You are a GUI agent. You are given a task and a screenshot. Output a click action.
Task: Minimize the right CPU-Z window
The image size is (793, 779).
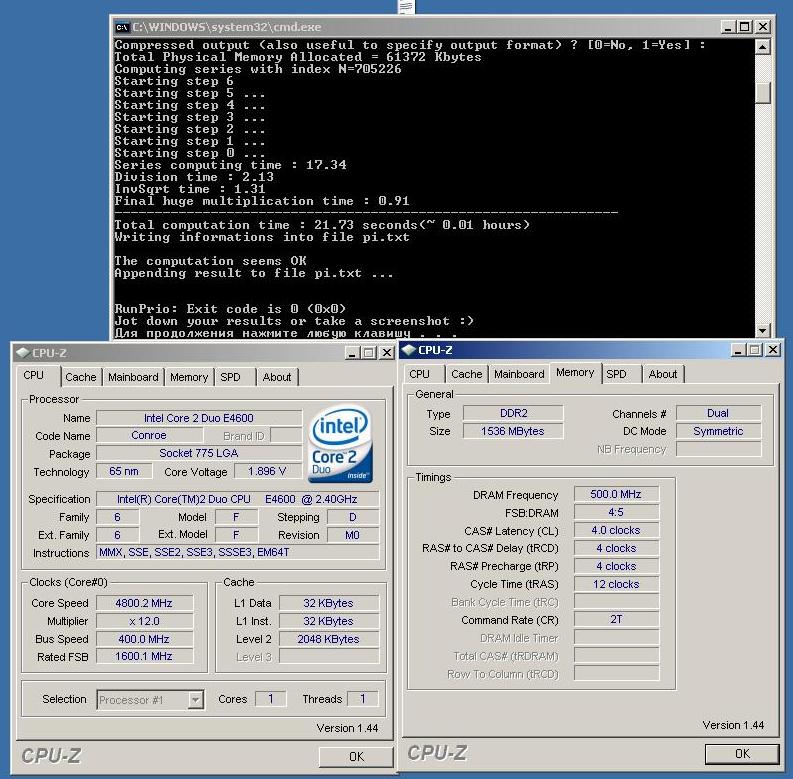pos(738,350)
